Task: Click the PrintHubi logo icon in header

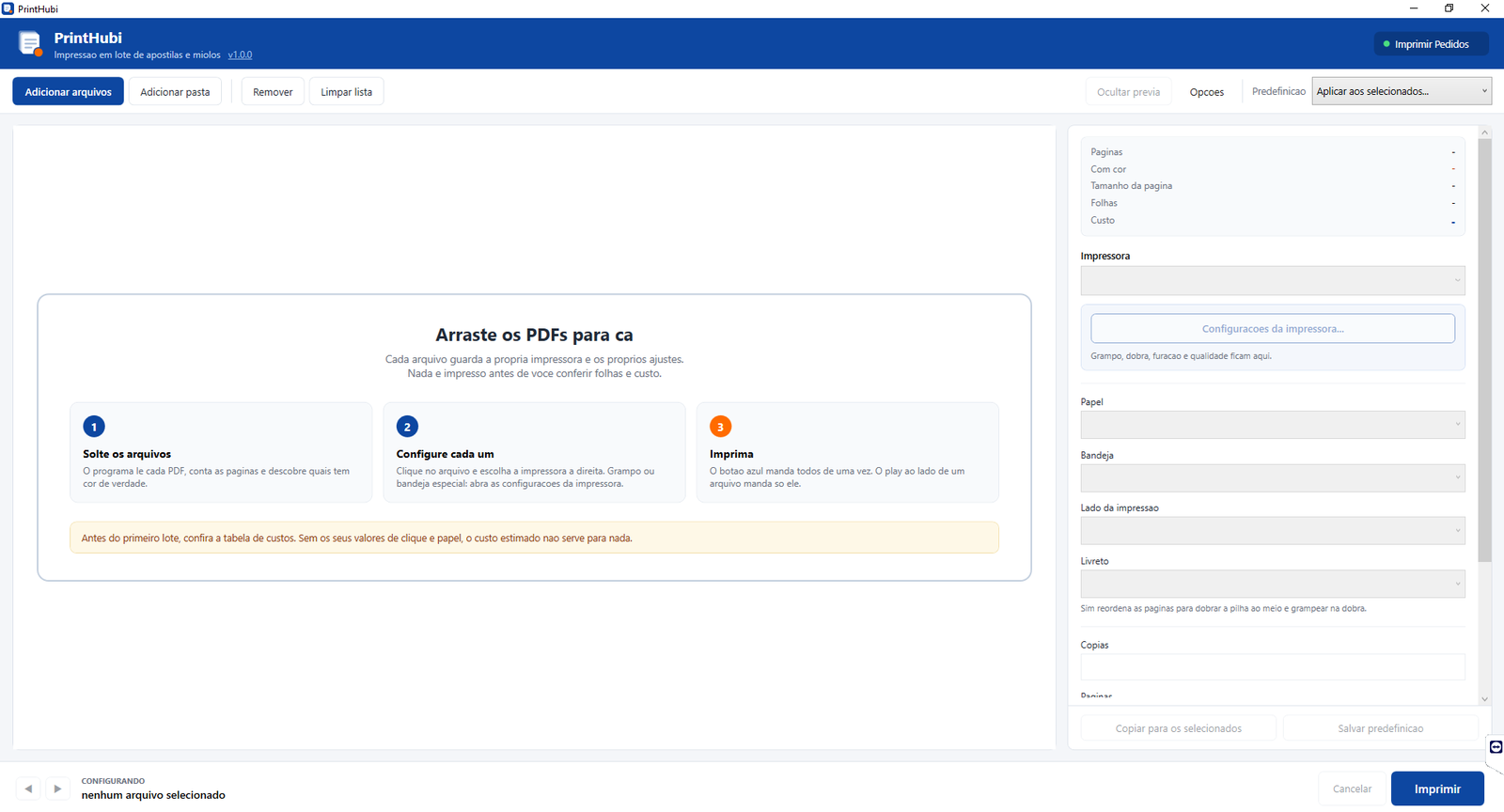Action: [x=30, y=43]
